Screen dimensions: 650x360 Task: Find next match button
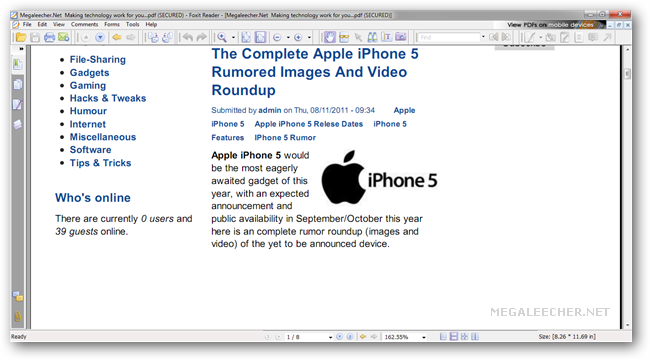[x=506, y=37]
